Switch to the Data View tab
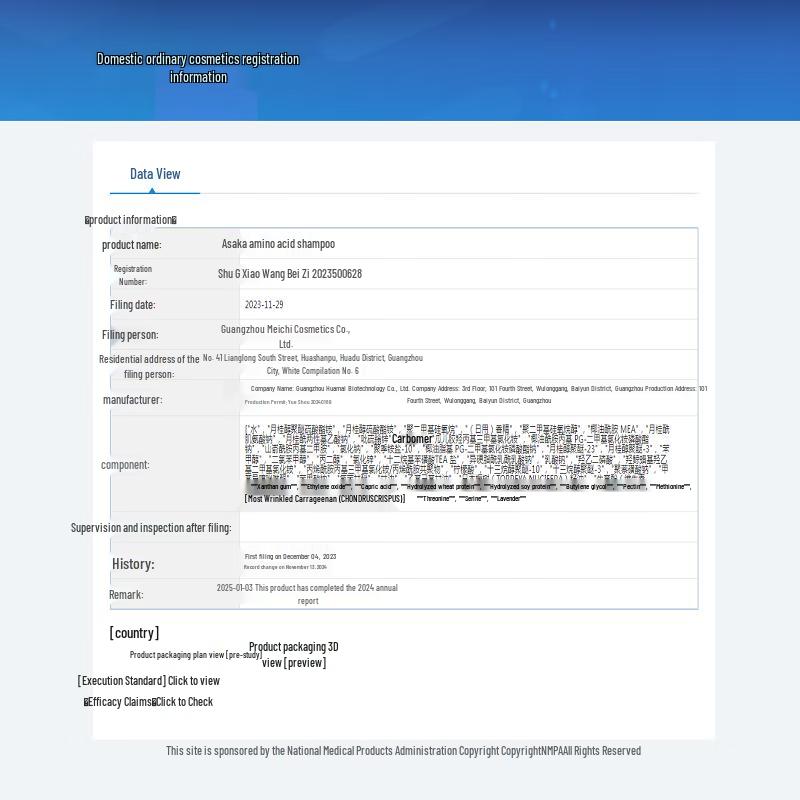 [155, 174]
